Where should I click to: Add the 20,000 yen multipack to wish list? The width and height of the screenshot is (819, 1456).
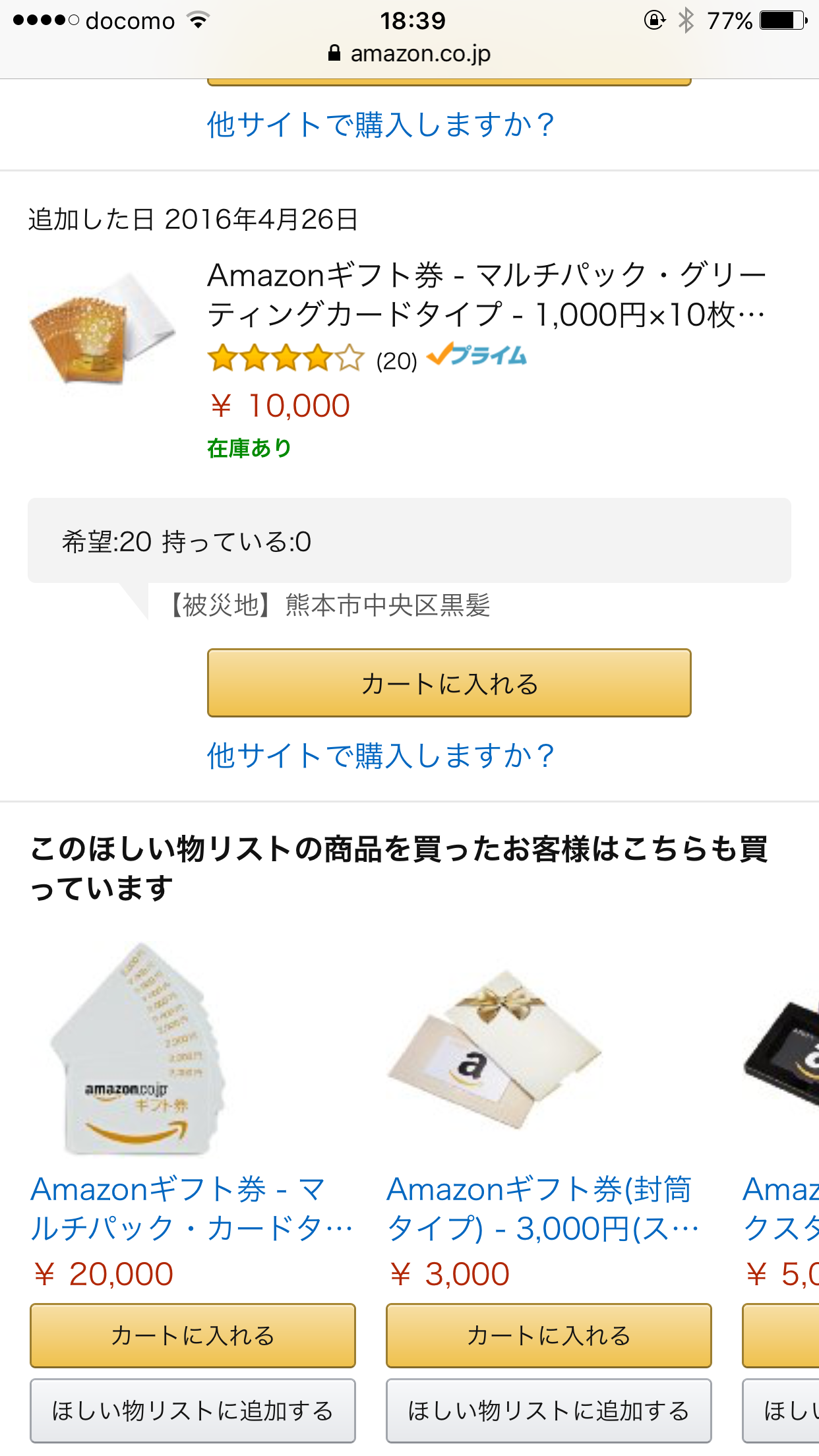pyautogui.click(x=193, y=1410)
